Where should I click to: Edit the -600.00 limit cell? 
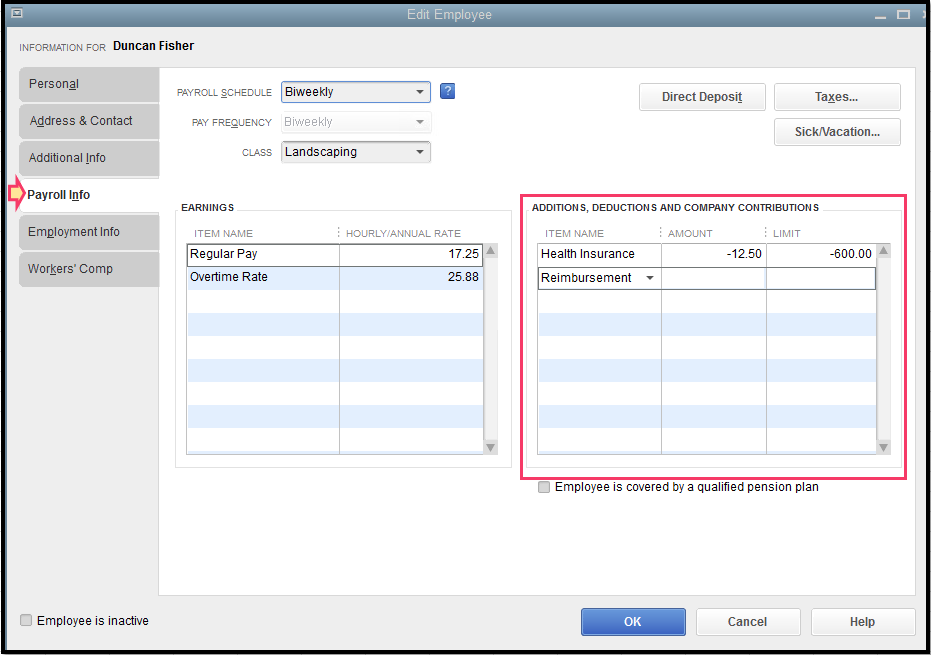tap(821, 254)
